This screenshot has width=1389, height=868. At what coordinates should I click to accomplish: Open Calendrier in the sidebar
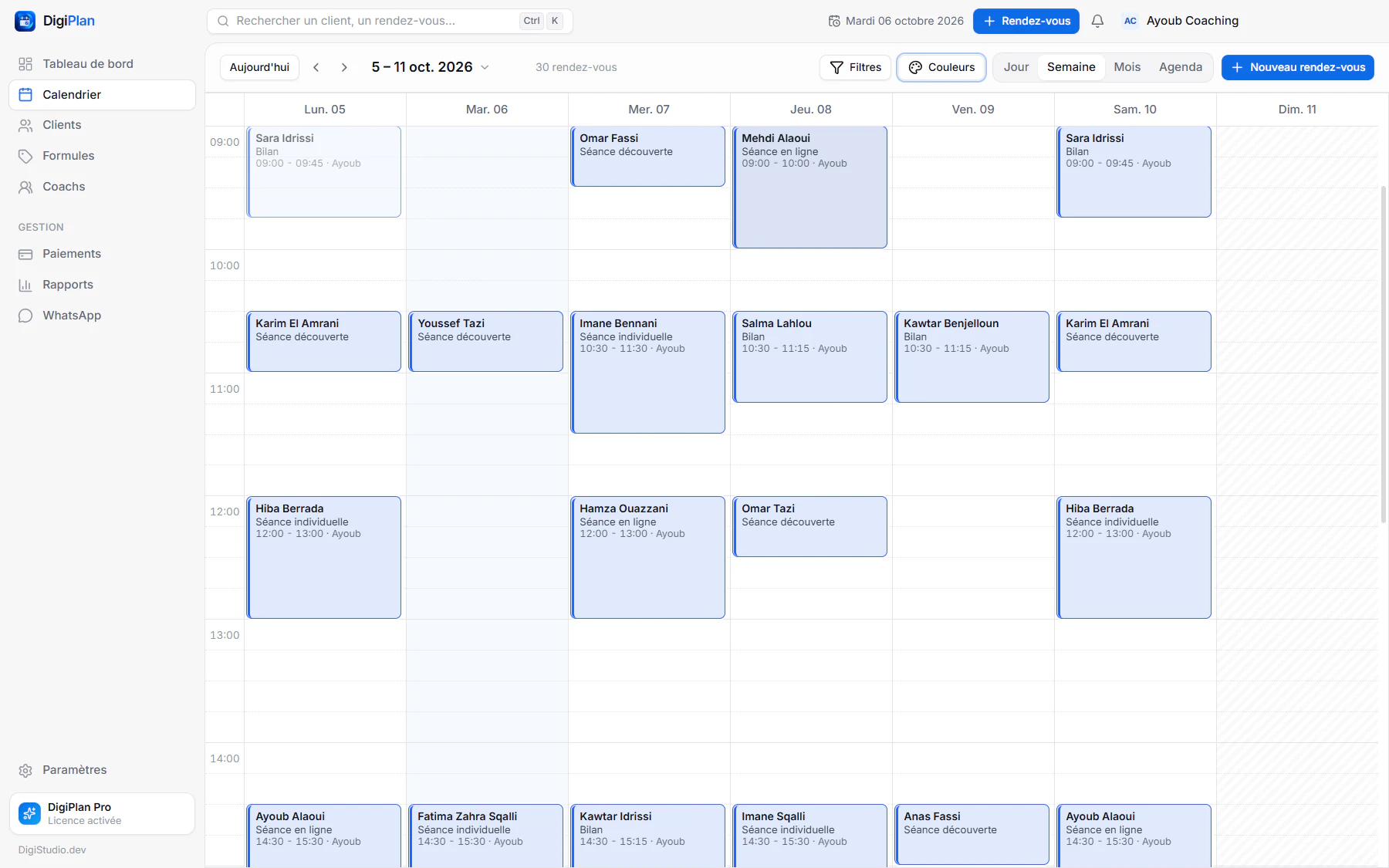tap(102, 95)
